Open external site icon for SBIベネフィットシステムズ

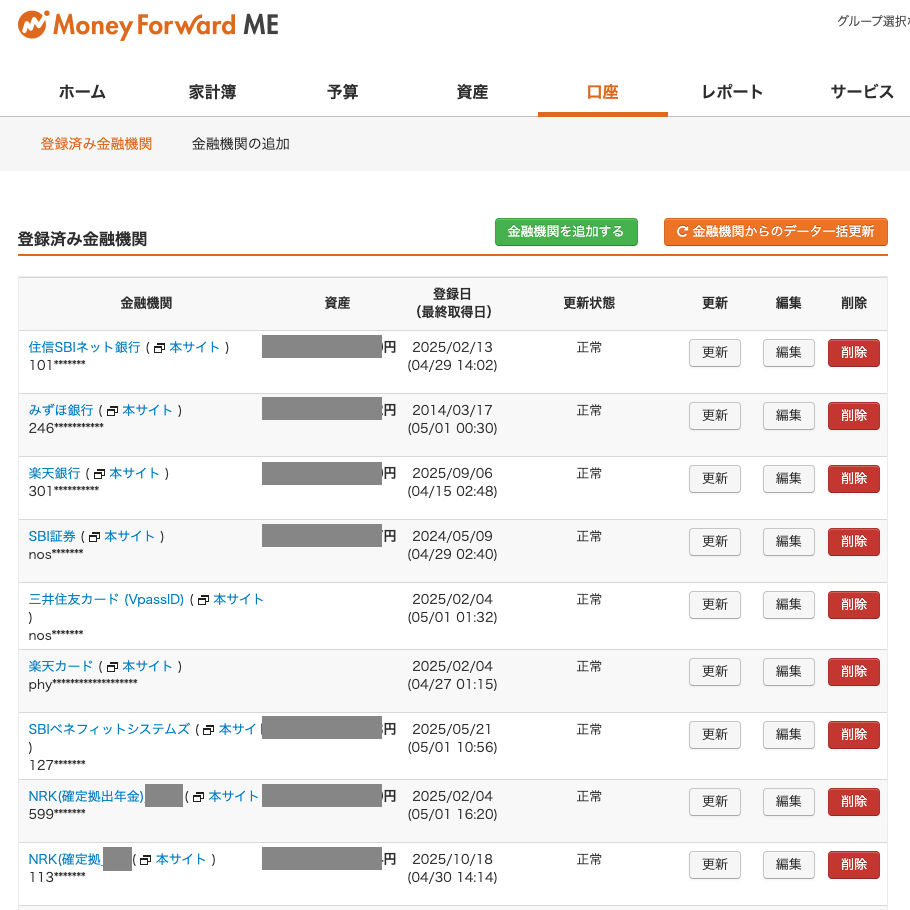pyautogui.click(x=209, y=730)
